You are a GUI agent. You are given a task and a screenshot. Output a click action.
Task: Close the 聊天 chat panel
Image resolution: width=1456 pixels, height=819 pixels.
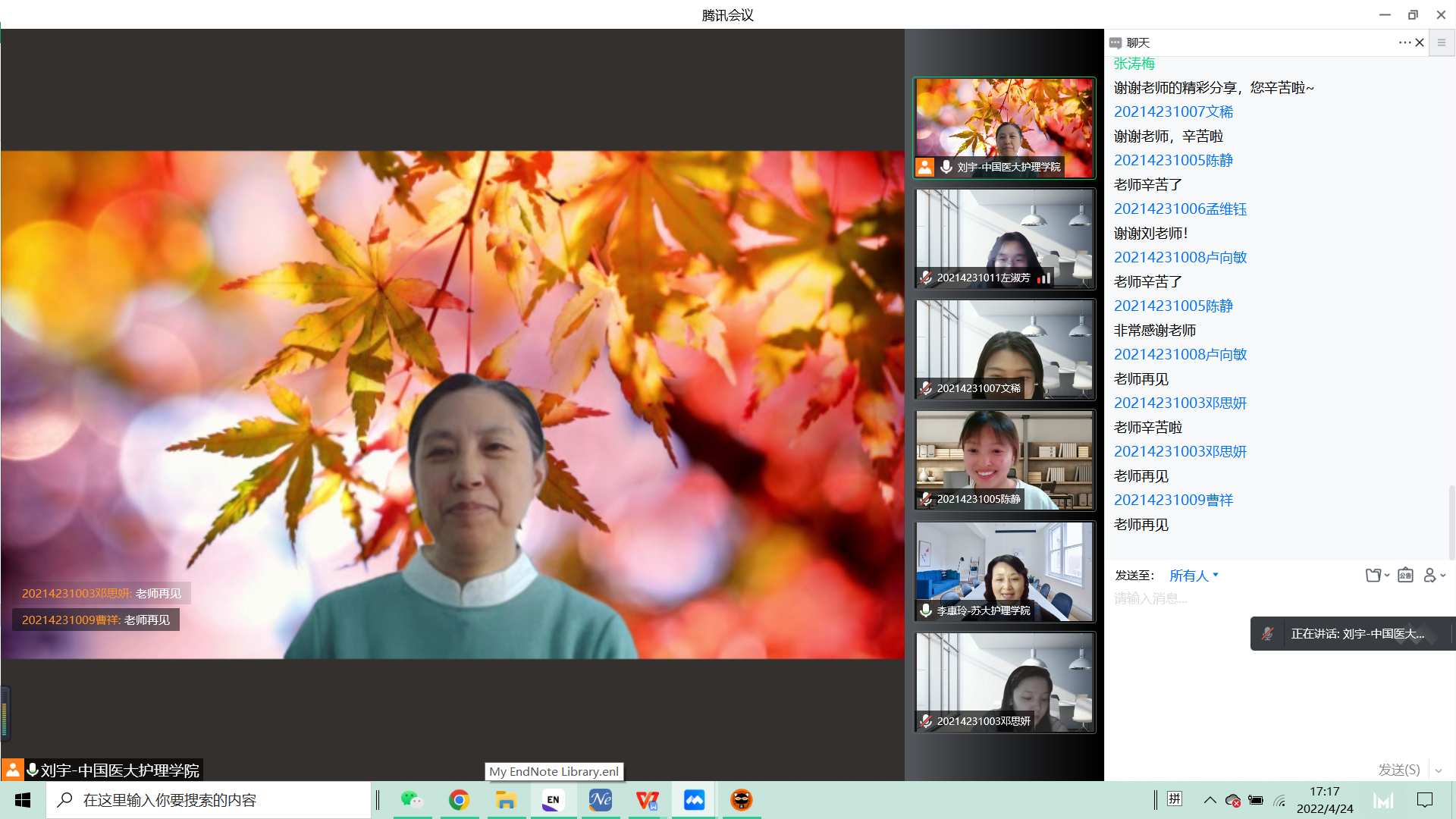pyautogui.click(x=1420, y=42)
